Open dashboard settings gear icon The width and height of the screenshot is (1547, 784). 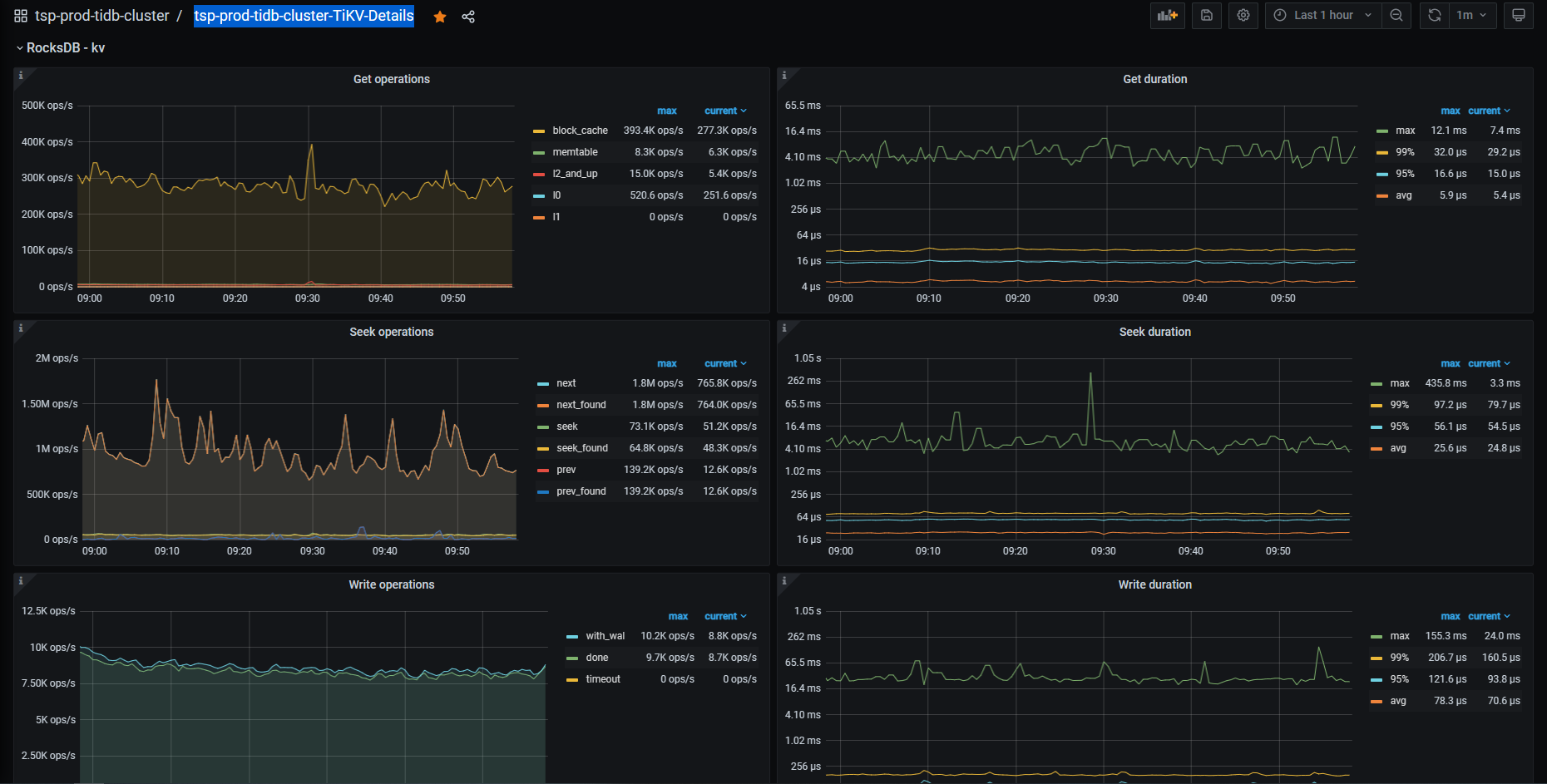coord(1243,16)
